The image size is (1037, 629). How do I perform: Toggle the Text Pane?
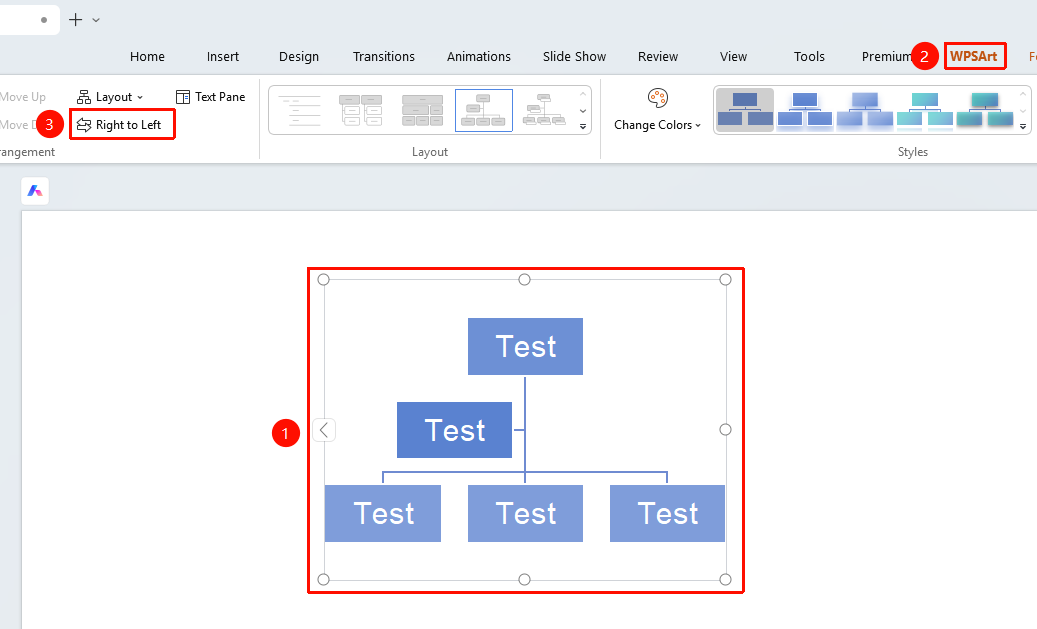[x=210, y=97]
